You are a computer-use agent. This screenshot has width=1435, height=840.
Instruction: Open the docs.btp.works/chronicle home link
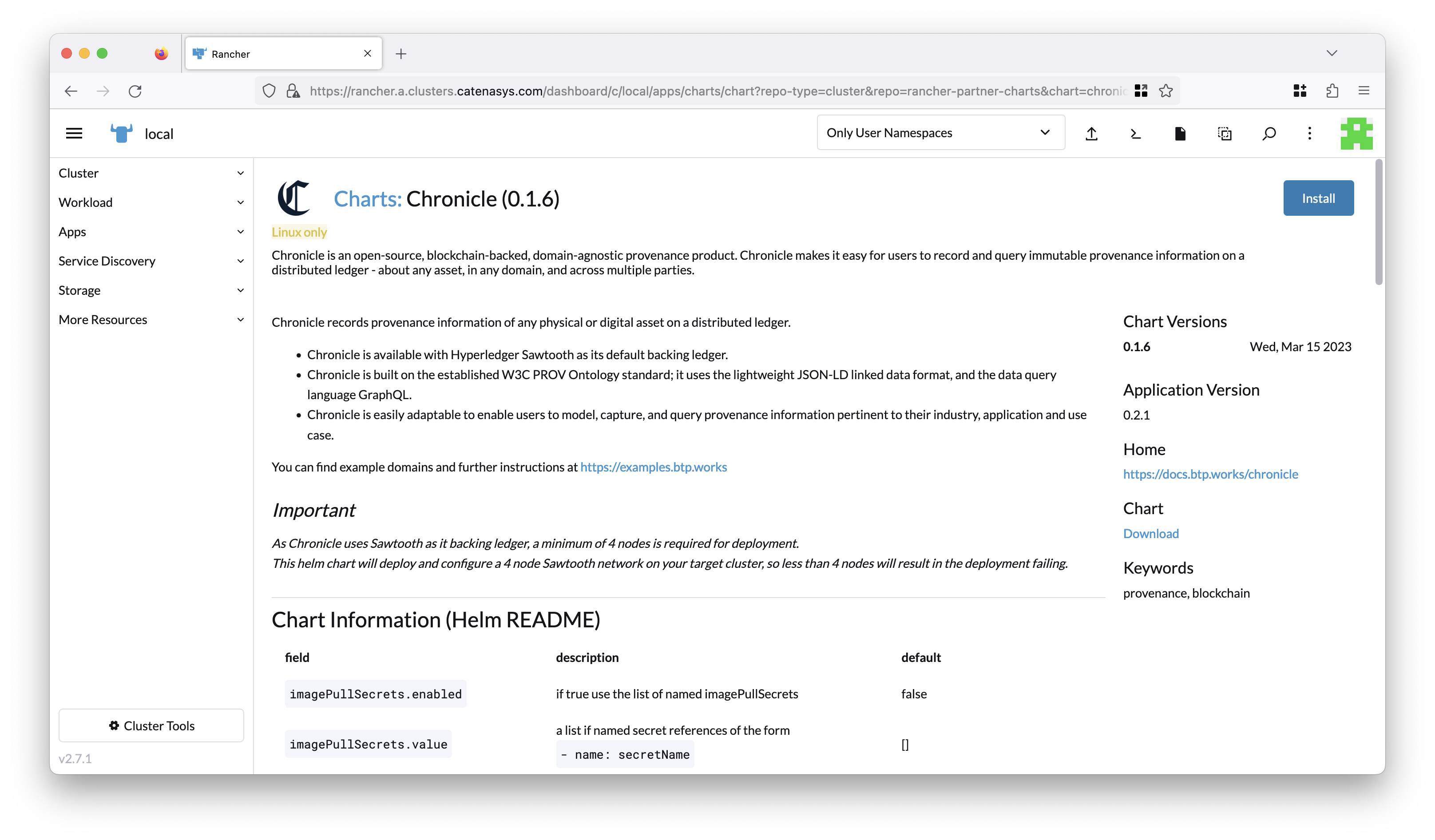point(1210,474)
